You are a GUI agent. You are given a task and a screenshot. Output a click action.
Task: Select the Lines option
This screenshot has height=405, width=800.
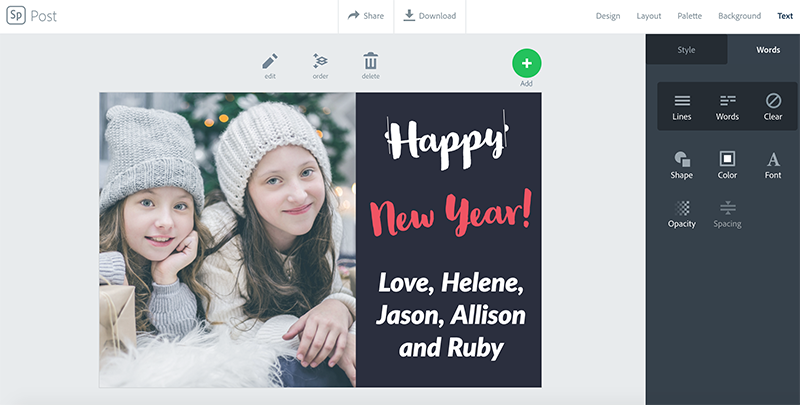click(682, 107)
